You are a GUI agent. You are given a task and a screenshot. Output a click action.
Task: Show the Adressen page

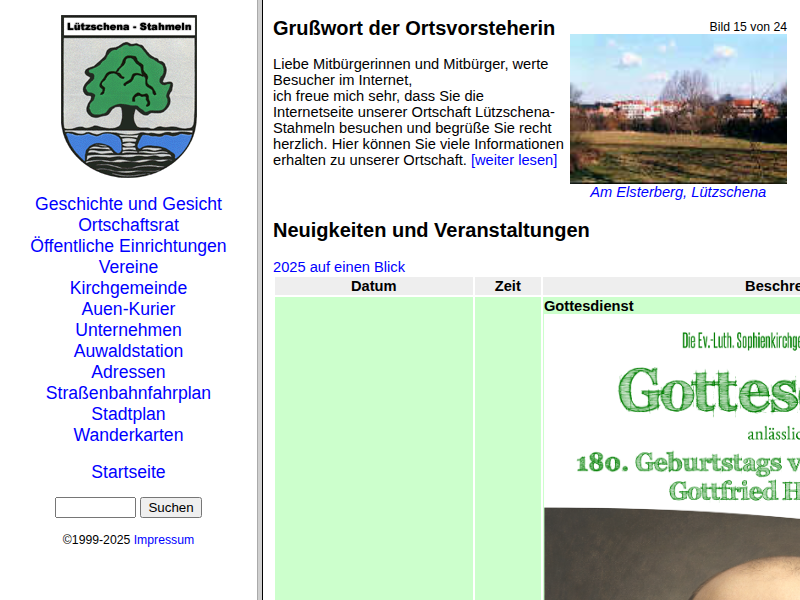click(129, 371)
